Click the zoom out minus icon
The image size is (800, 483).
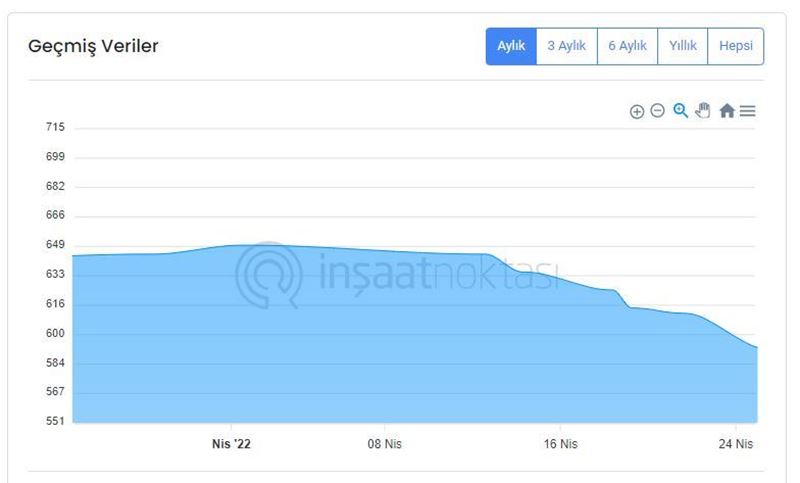click(658, 111)
